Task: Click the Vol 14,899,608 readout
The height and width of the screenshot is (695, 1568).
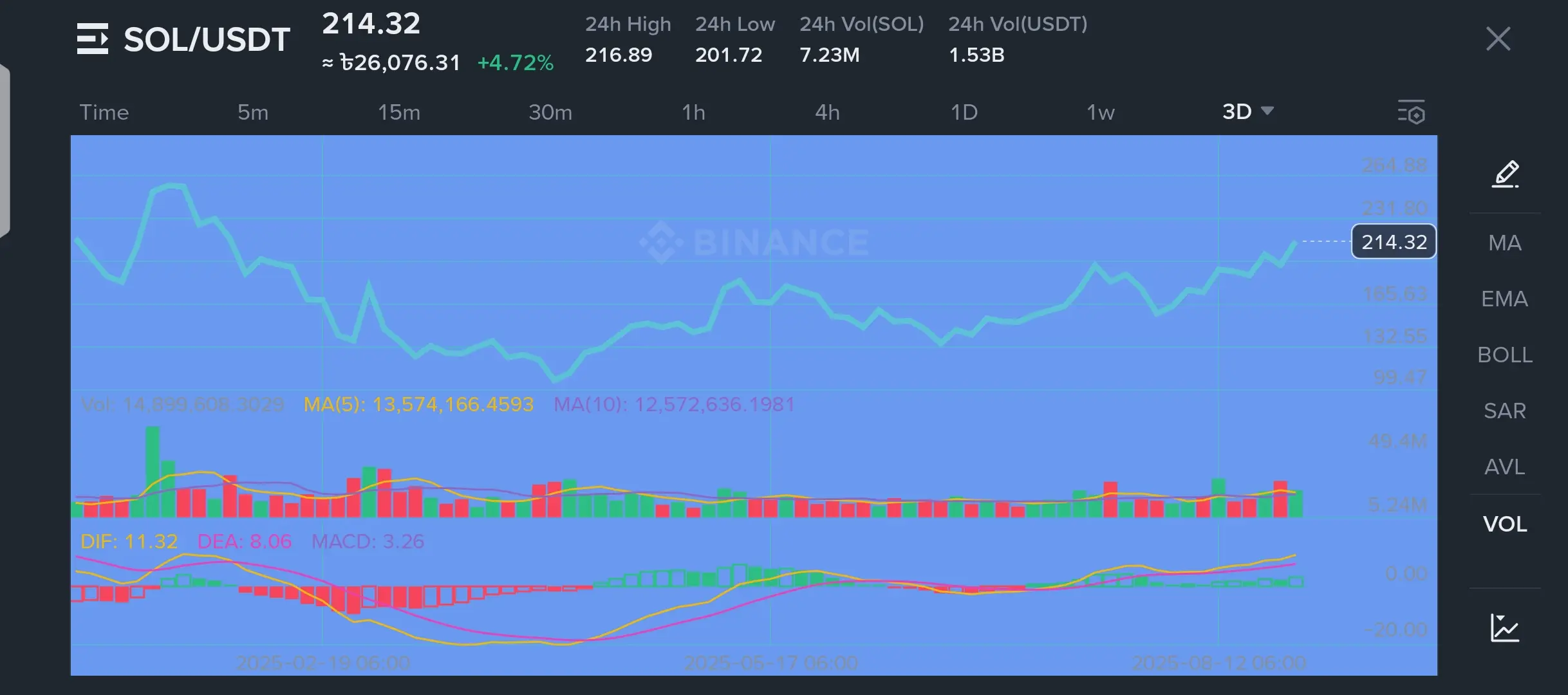Action: (x=182, y=404)
